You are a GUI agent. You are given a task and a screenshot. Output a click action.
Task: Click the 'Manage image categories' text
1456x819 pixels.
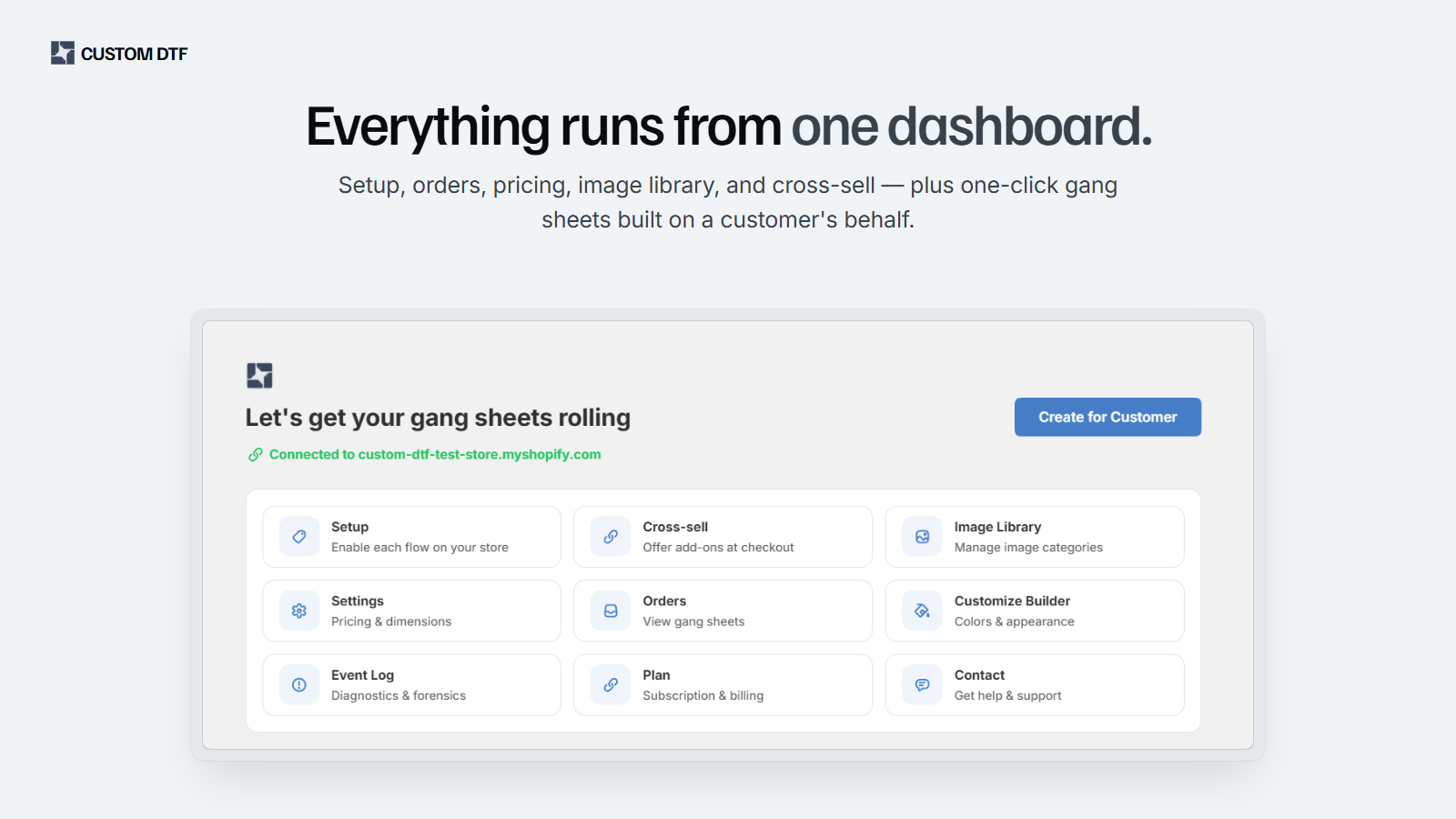coord(1028,547)
